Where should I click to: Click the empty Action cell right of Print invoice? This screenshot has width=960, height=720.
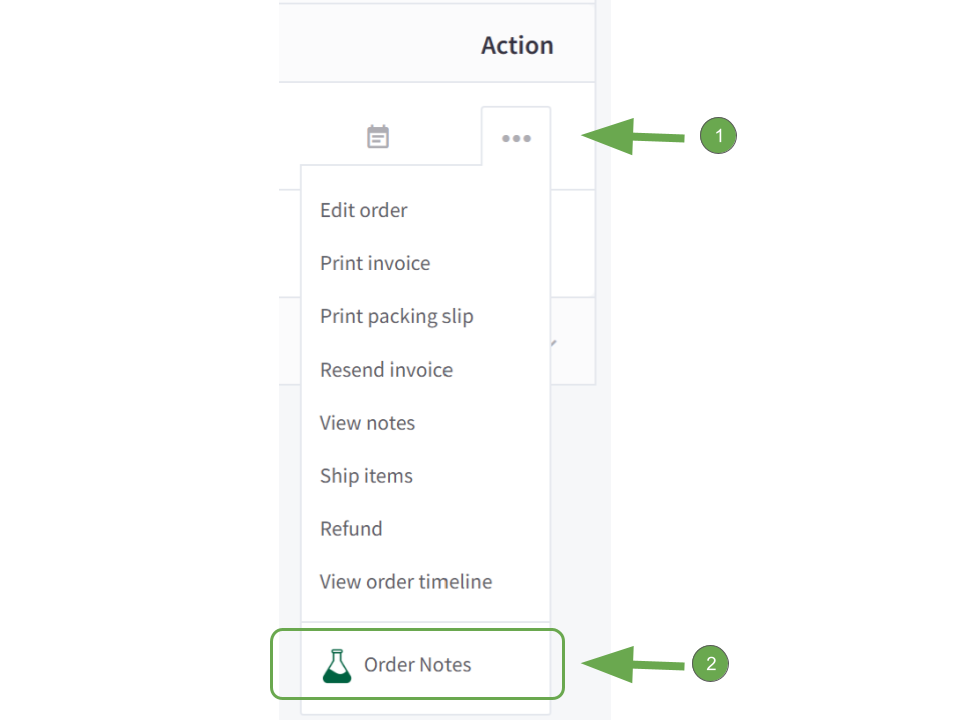(x=572, y=244)
